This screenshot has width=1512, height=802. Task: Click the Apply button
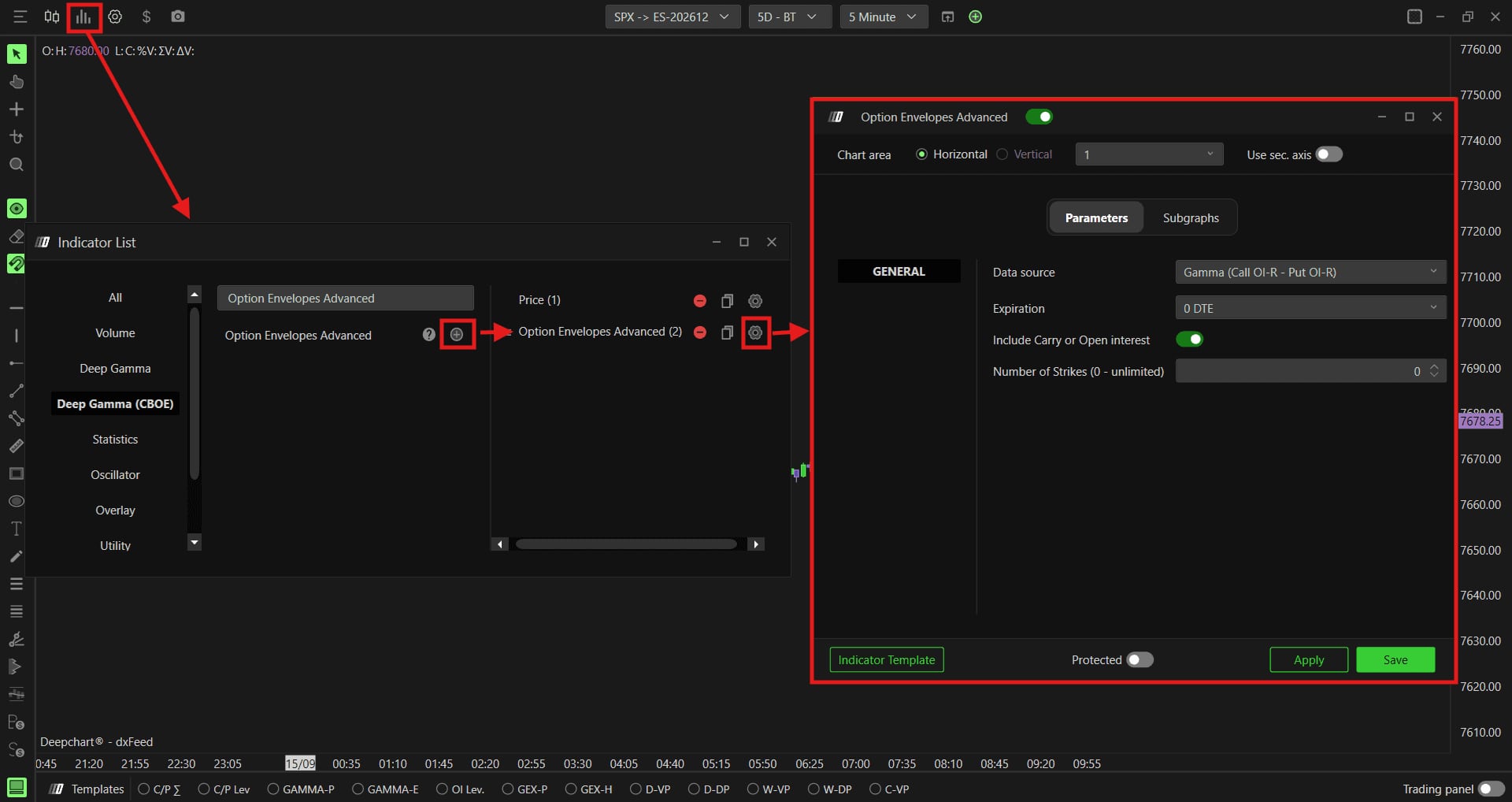1309,659
